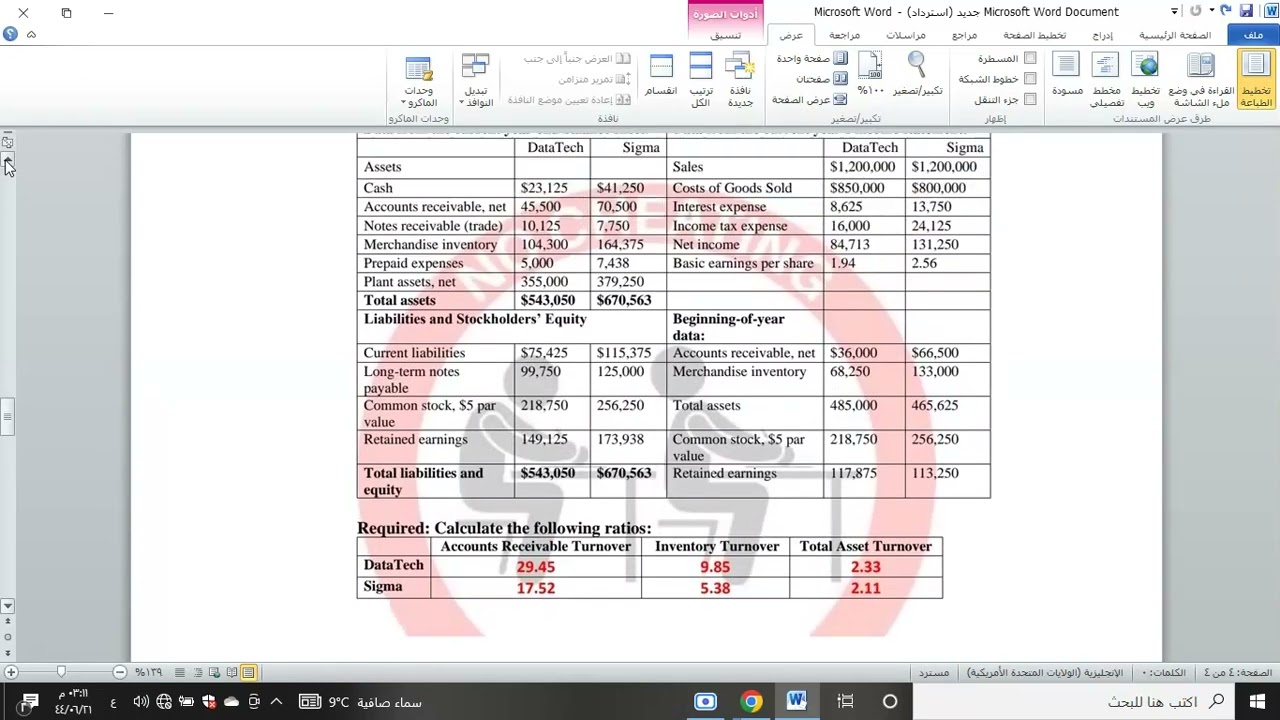1280x720 pixels.
Task: Click the Undo icon in quick access toolbar
Action: [1226, 11]
